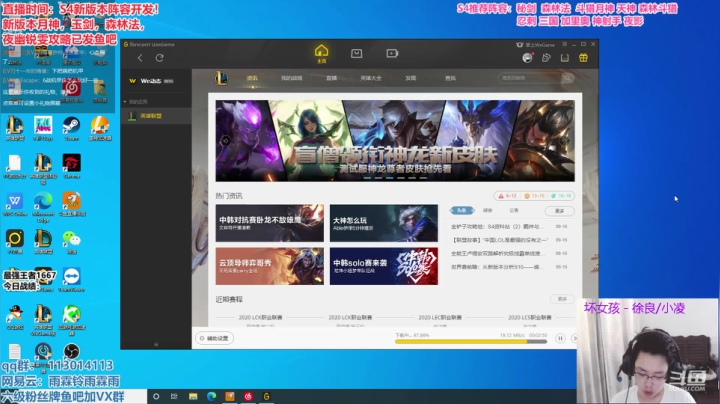This screenshot has height=404, width=720.
Task: Open the WeGame store bag icon
Action: click(356, 54)
